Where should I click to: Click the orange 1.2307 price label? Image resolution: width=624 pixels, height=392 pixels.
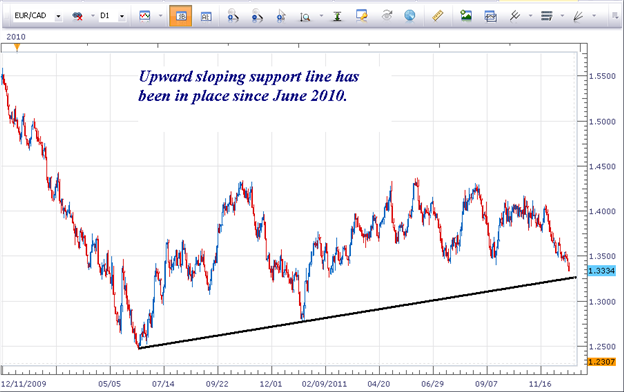(601, 362)
